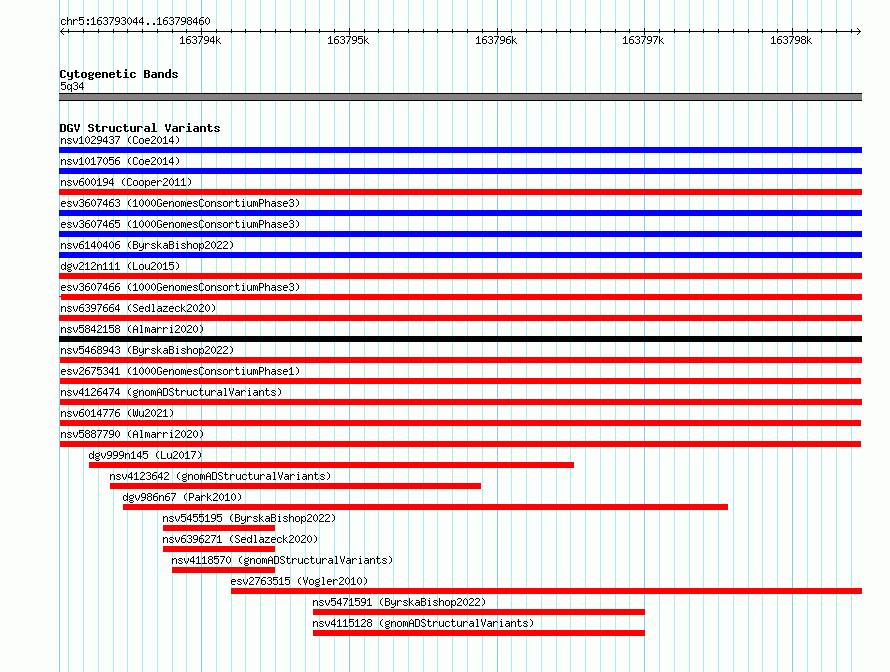This screenshot has width=890, height=672.
Task: Open nsv6140406 (ByrskaBishop2022) variant
Action: tap(147, 245)
